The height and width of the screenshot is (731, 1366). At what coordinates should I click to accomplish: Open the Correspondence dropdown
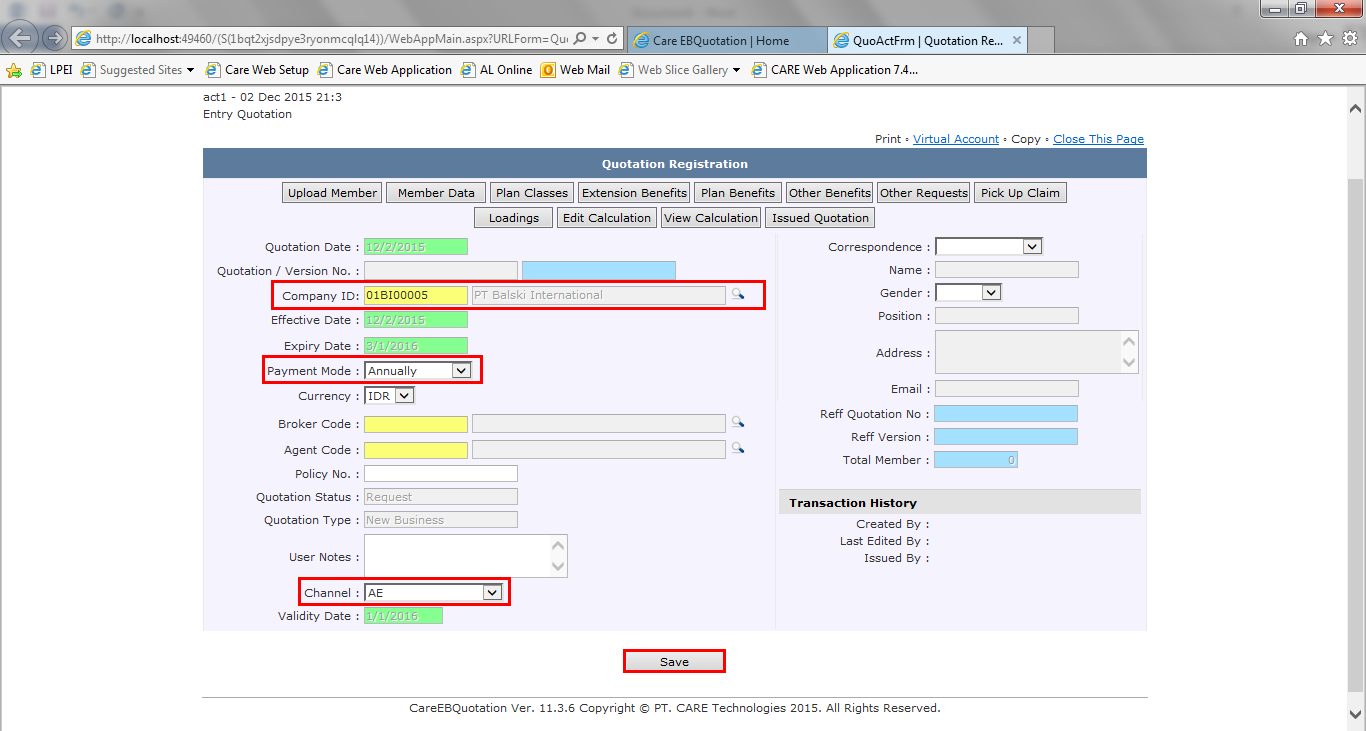(x=1032, y=246)
